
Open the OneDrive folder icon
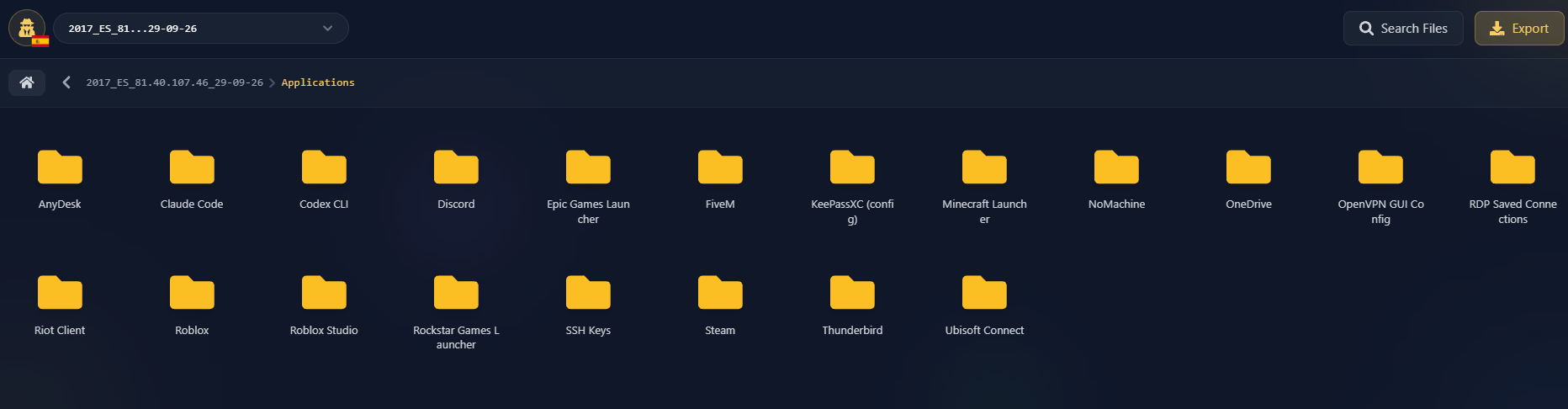[x=1248, y=167]
